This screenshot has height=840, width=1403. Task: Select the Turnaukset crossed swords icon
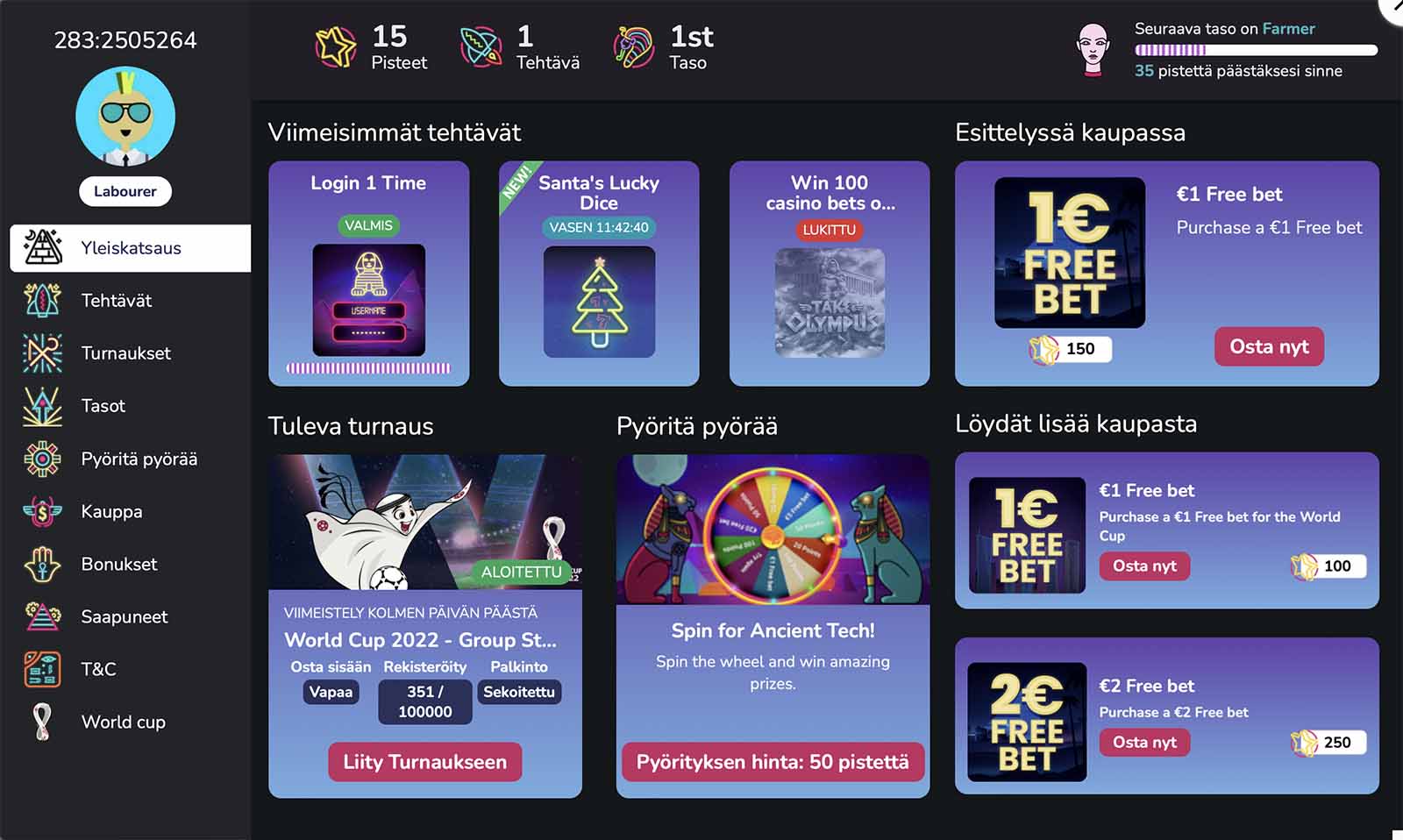pos(42,353)
